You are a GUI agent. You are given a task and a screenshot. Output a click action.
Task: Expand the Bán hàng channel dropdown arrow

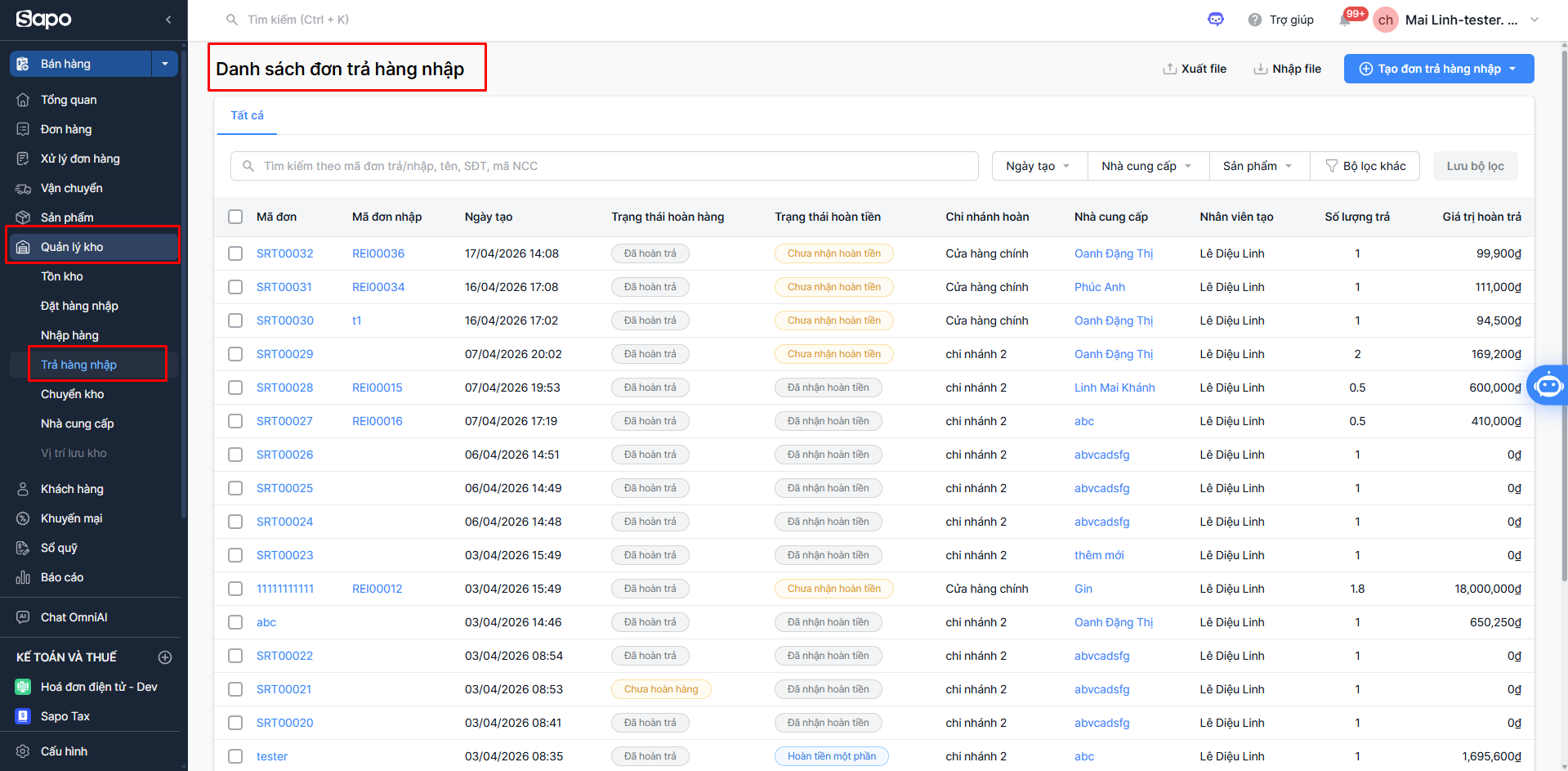[x=165, y=64]
